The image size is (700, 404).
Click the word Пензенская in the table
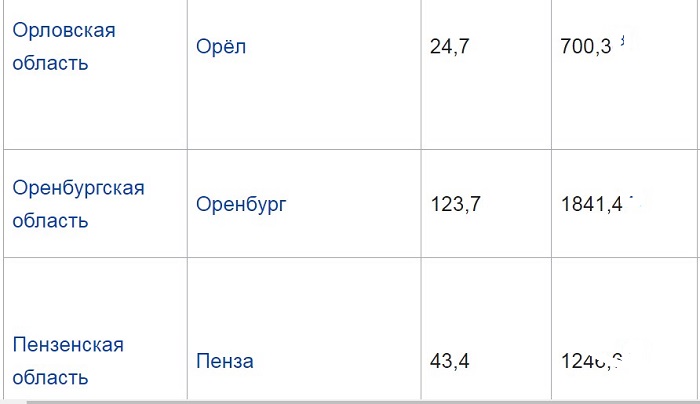click(68, 344)
